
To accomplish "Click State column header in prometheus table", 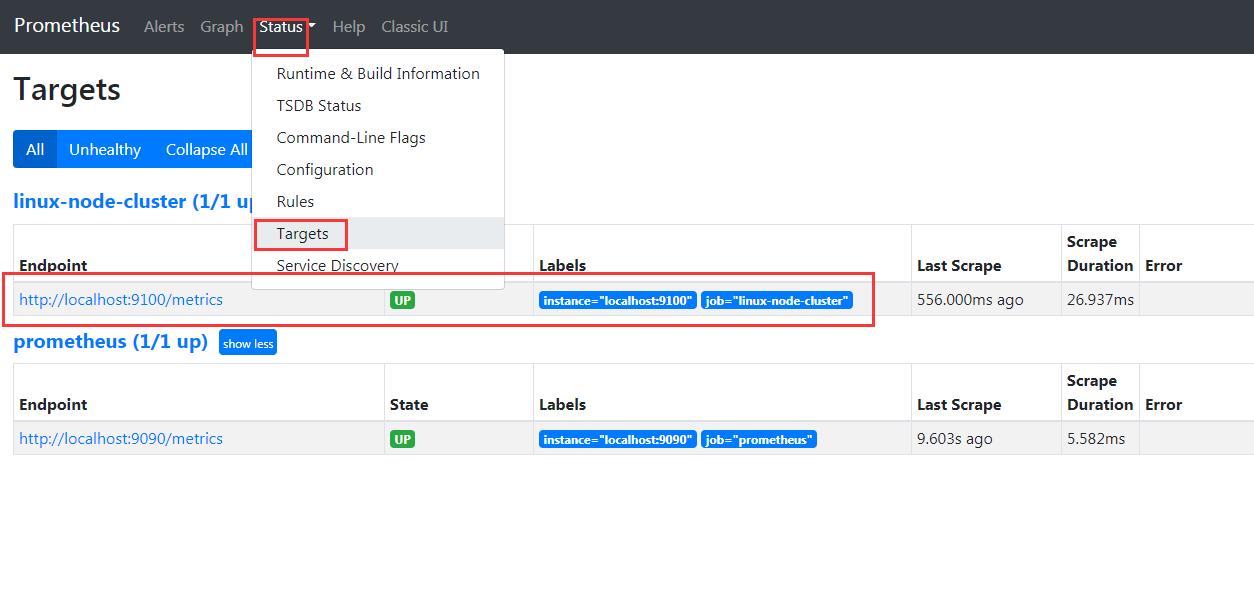I will [409, 405].
